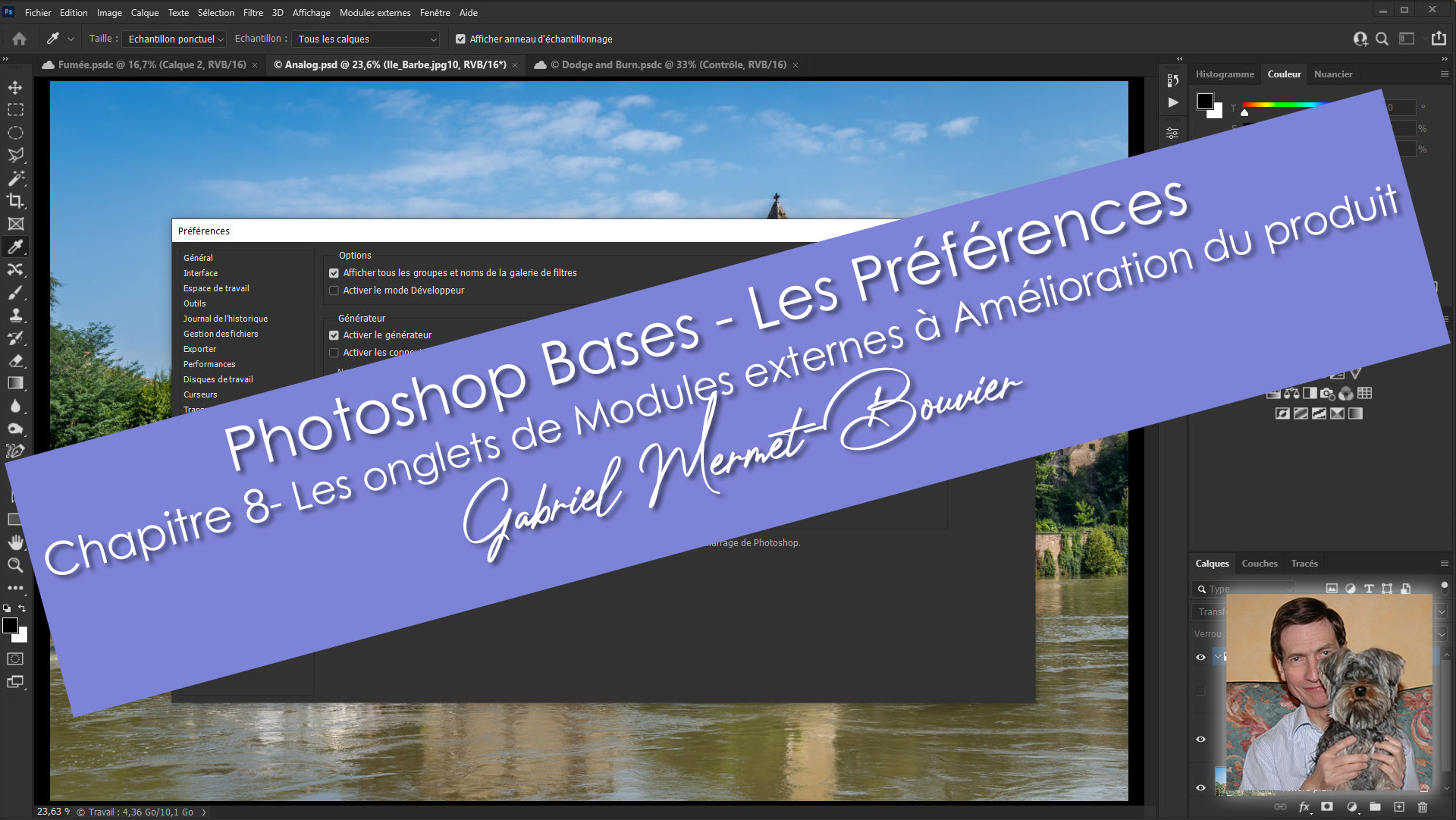Open the Filtre menu

pos(253,12)
